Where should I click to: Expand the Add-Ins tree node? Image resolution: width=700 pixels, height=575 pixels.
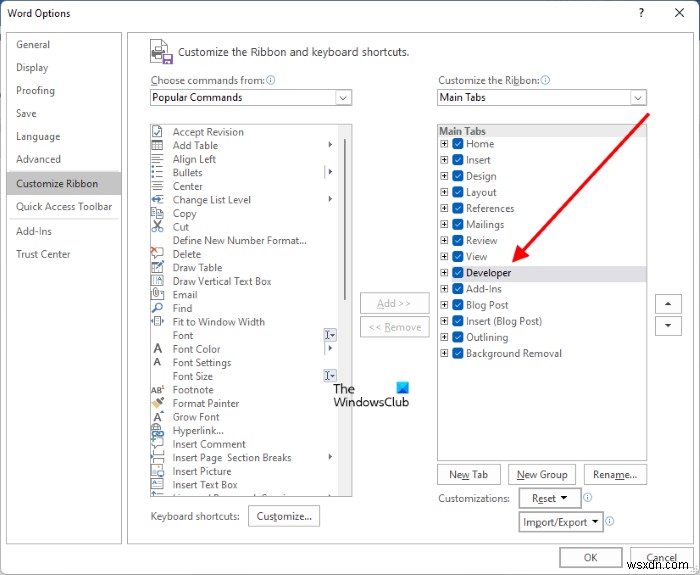pyautogui.click(x=444, y=288)
